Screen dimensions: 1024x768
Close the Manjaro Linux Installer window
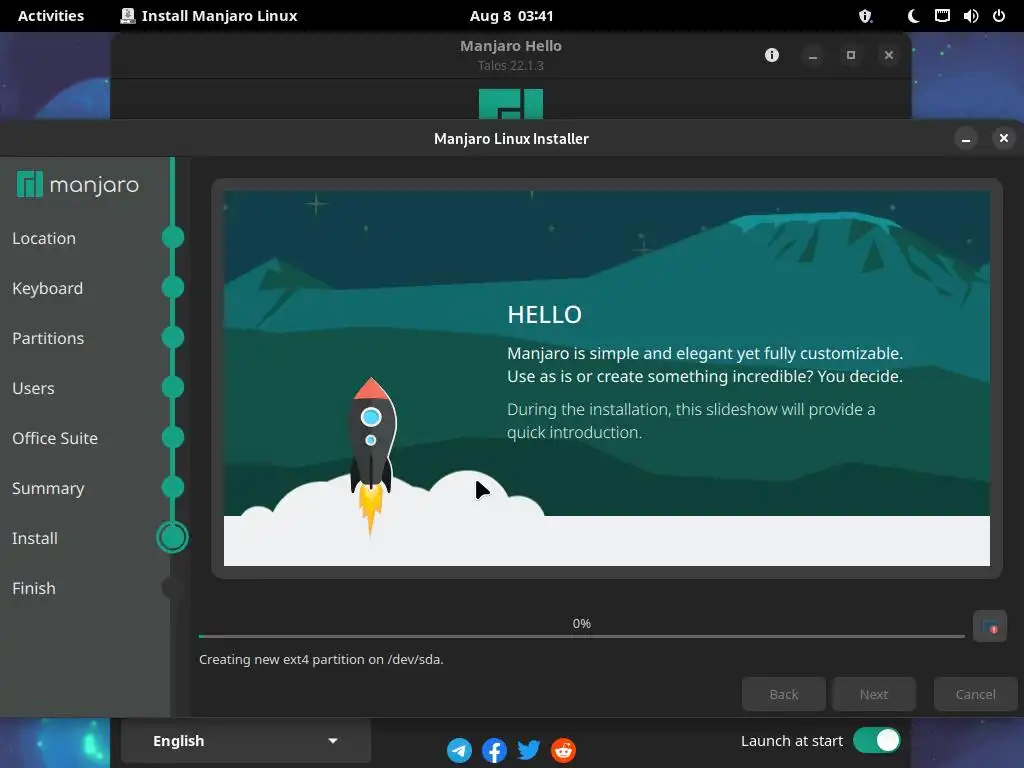(1004, 138)
